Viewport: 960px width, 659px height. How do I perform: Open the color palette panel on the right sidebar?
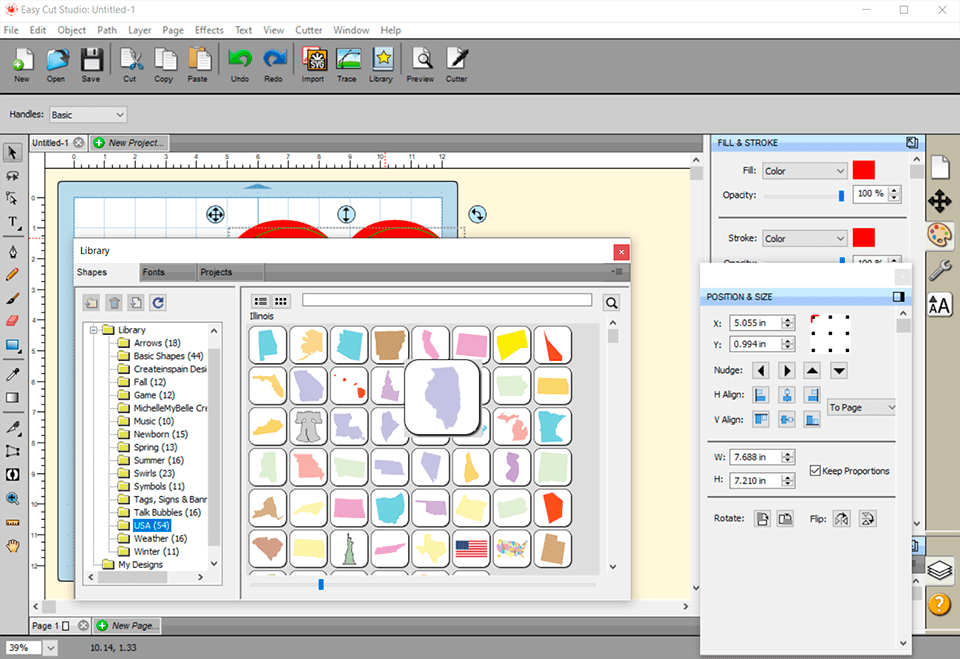click(x=940, y=237)
